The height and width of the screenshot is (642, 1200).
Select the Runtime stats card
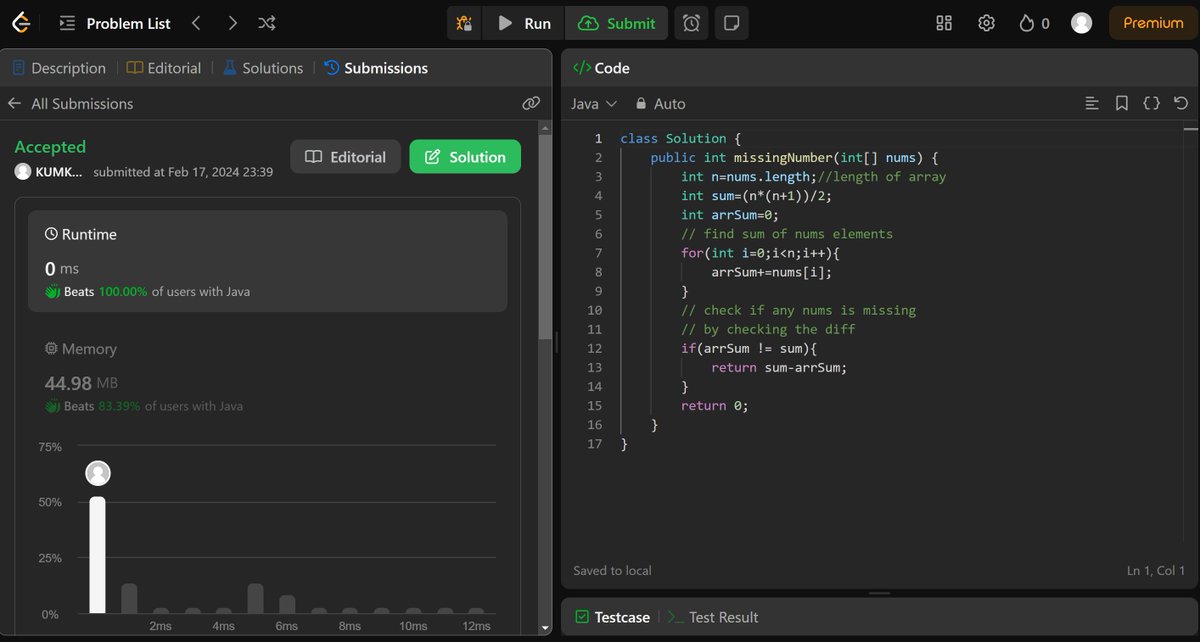click(267, 261)
